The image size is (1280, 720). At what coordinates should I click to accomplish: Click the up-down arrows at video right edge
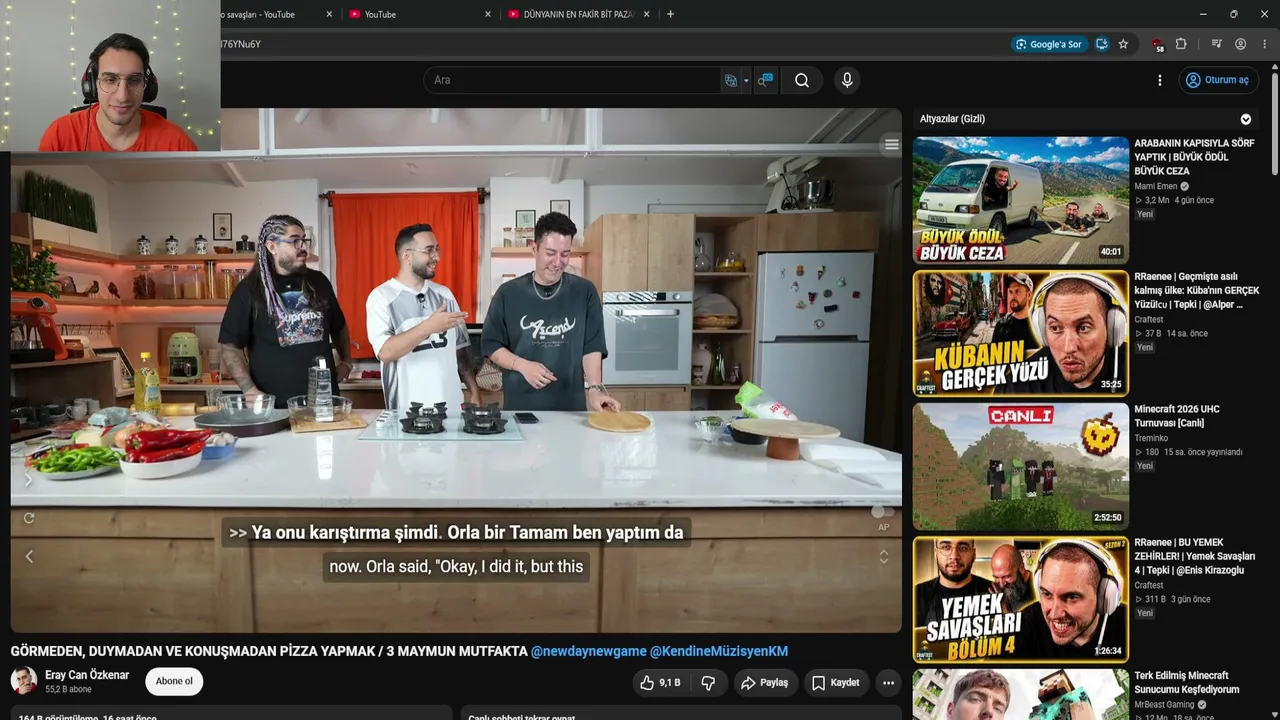coord(884,557)
